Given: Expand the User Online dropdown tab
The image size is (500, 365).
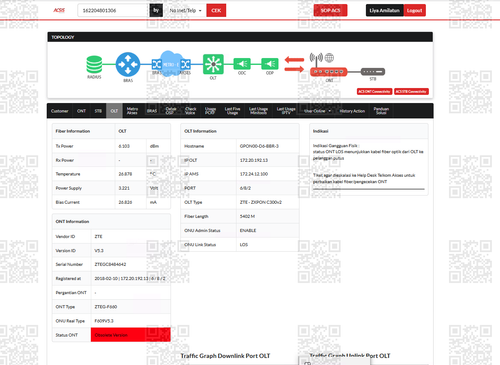Looking at the screenshot, I should pos(317,111).
